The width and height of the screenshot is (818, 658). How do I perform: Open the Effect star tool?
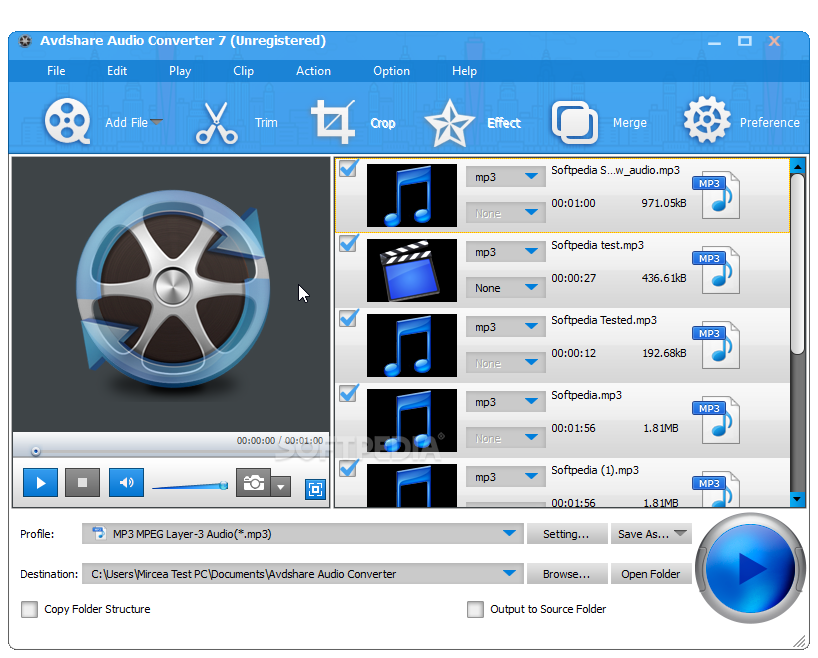pos(449,123)
